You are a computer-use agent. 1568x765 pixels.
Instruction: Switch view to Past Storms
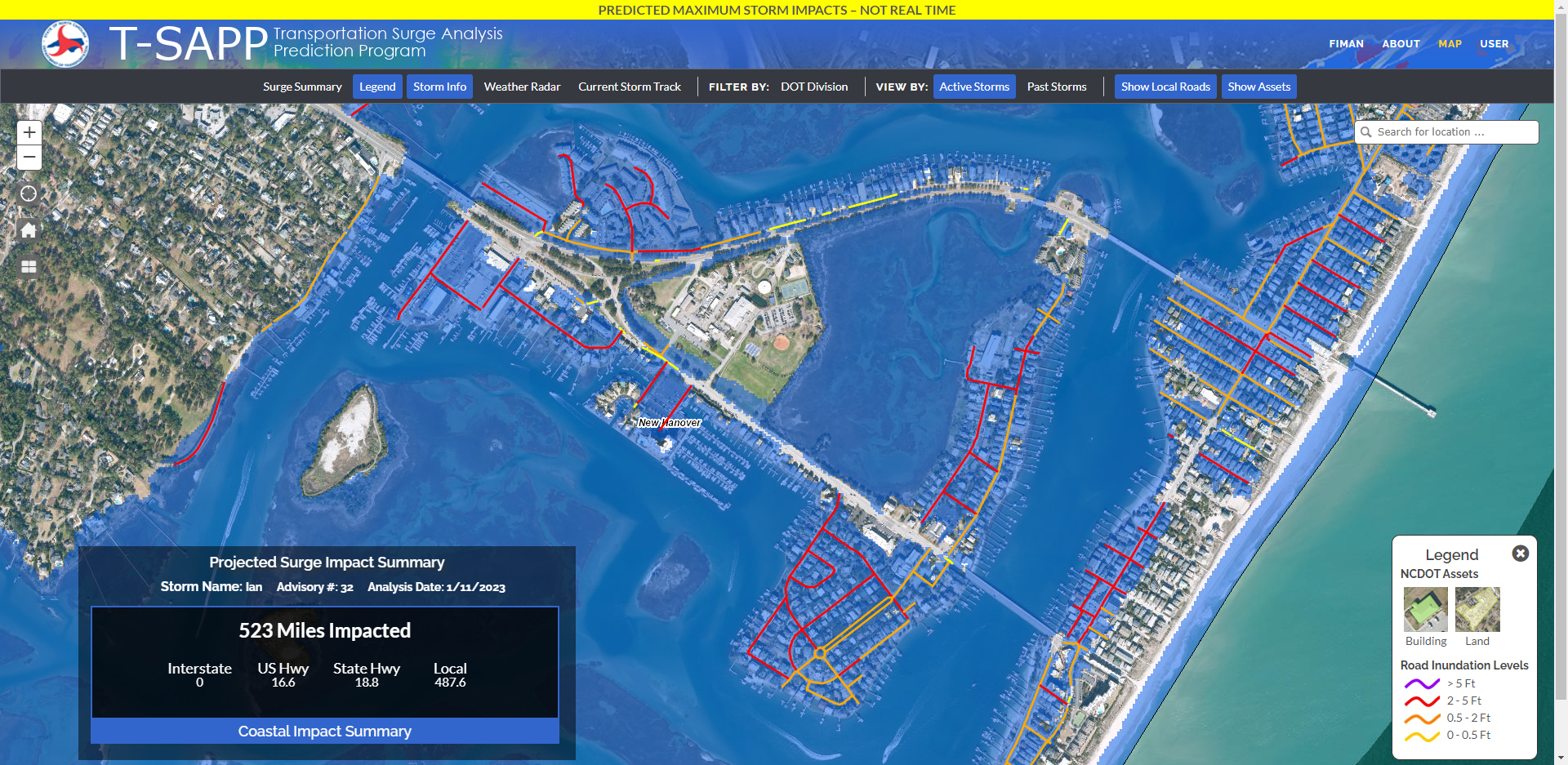(x=1057, y=87)
